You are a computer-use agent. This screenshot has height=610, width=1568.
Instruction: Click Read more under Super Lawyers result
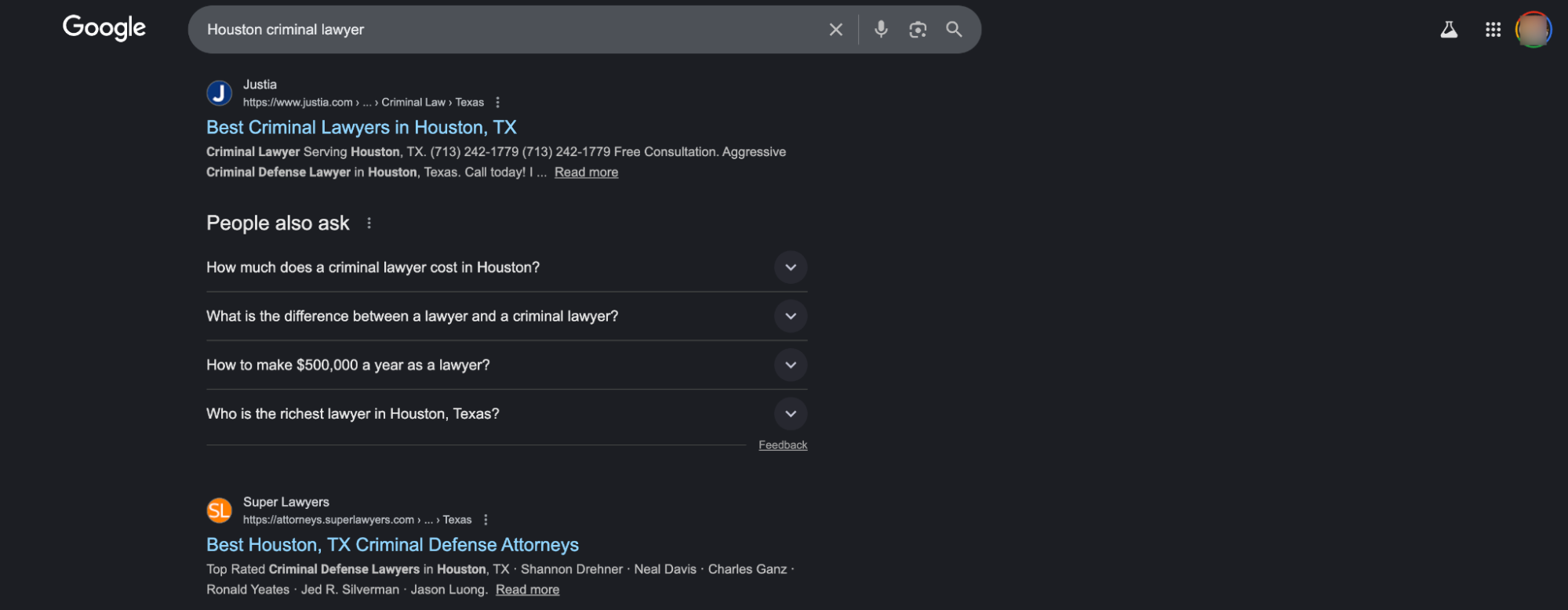(x=527, y=590)
